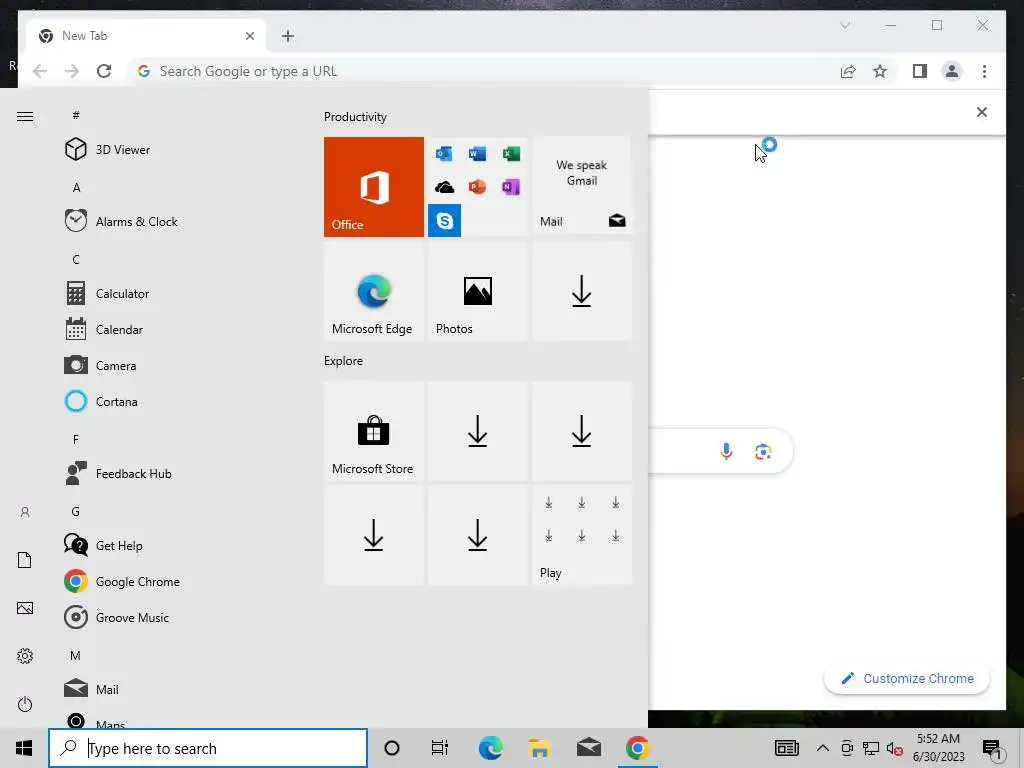The height and width of the screenshot is (768, 1024).
Task: Open Outlook icon in Office tile group
Action: (x=444, y=153)
